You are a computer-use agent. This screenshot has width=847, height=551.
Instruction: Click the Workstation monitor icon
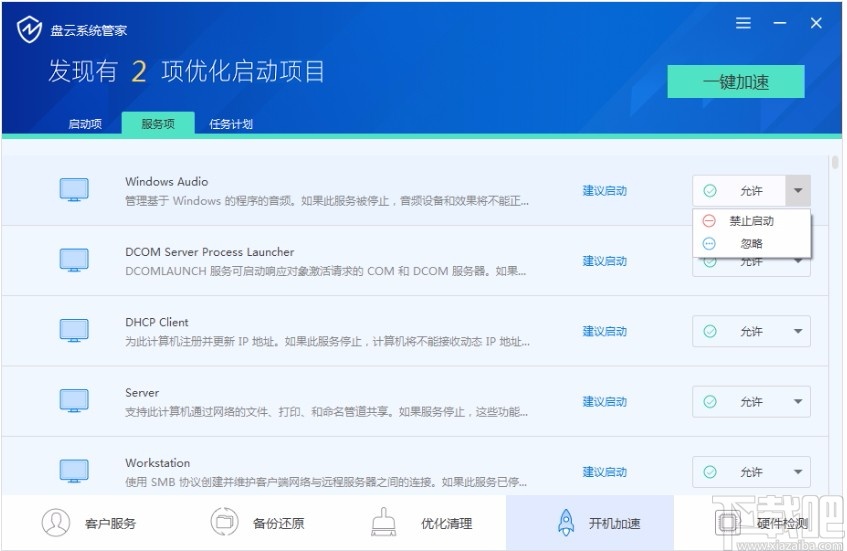coord(74,471)
